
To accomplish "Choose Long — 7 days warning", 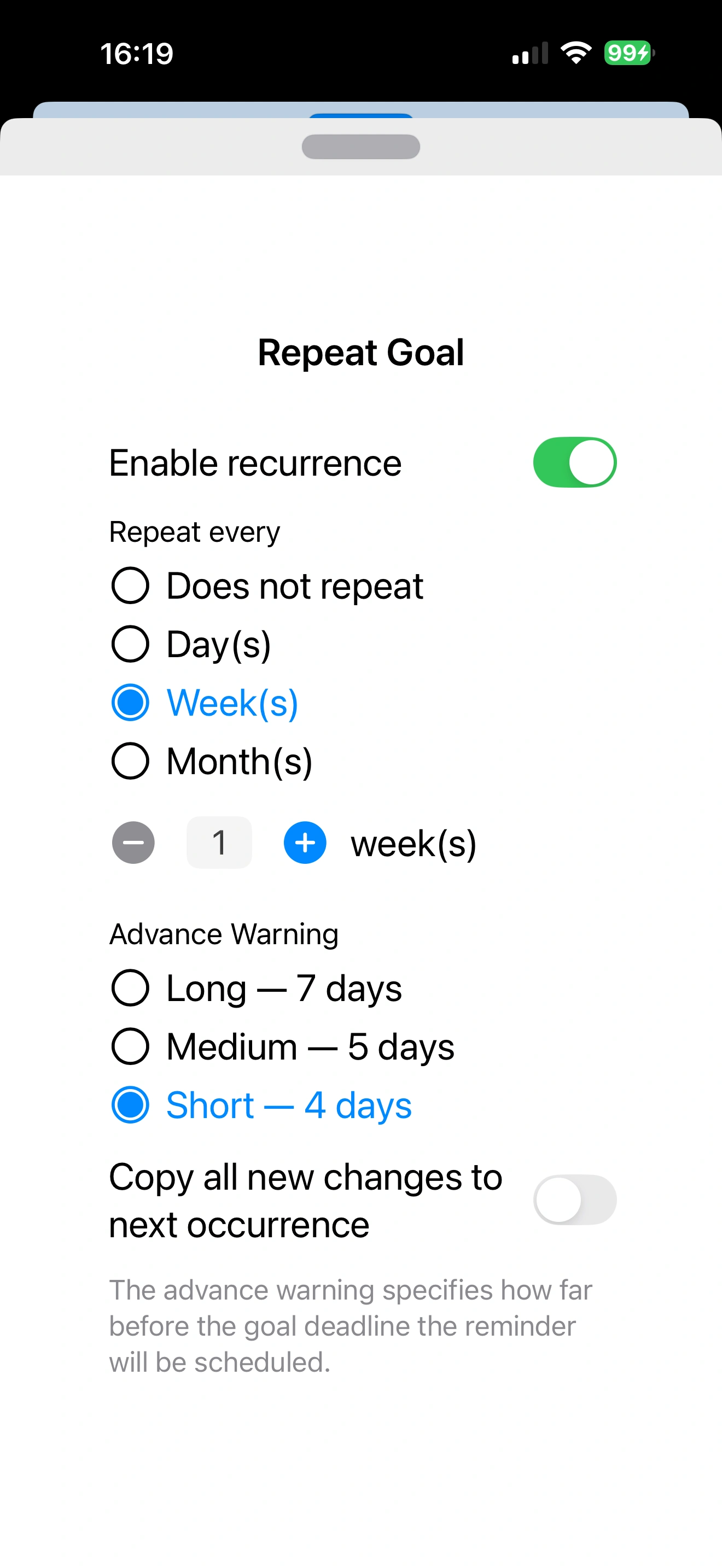I will pyautogui.click(x=257, y=988).
